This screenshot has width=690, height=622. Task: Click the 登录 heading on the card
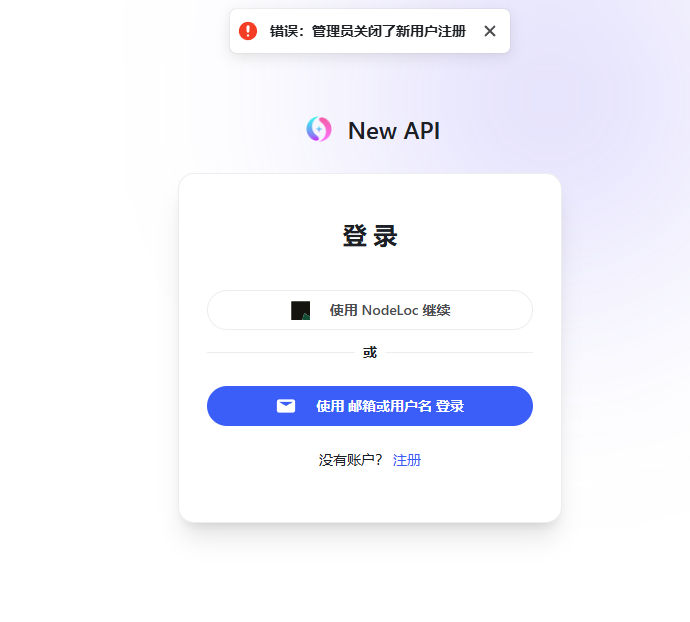[370, 236]
